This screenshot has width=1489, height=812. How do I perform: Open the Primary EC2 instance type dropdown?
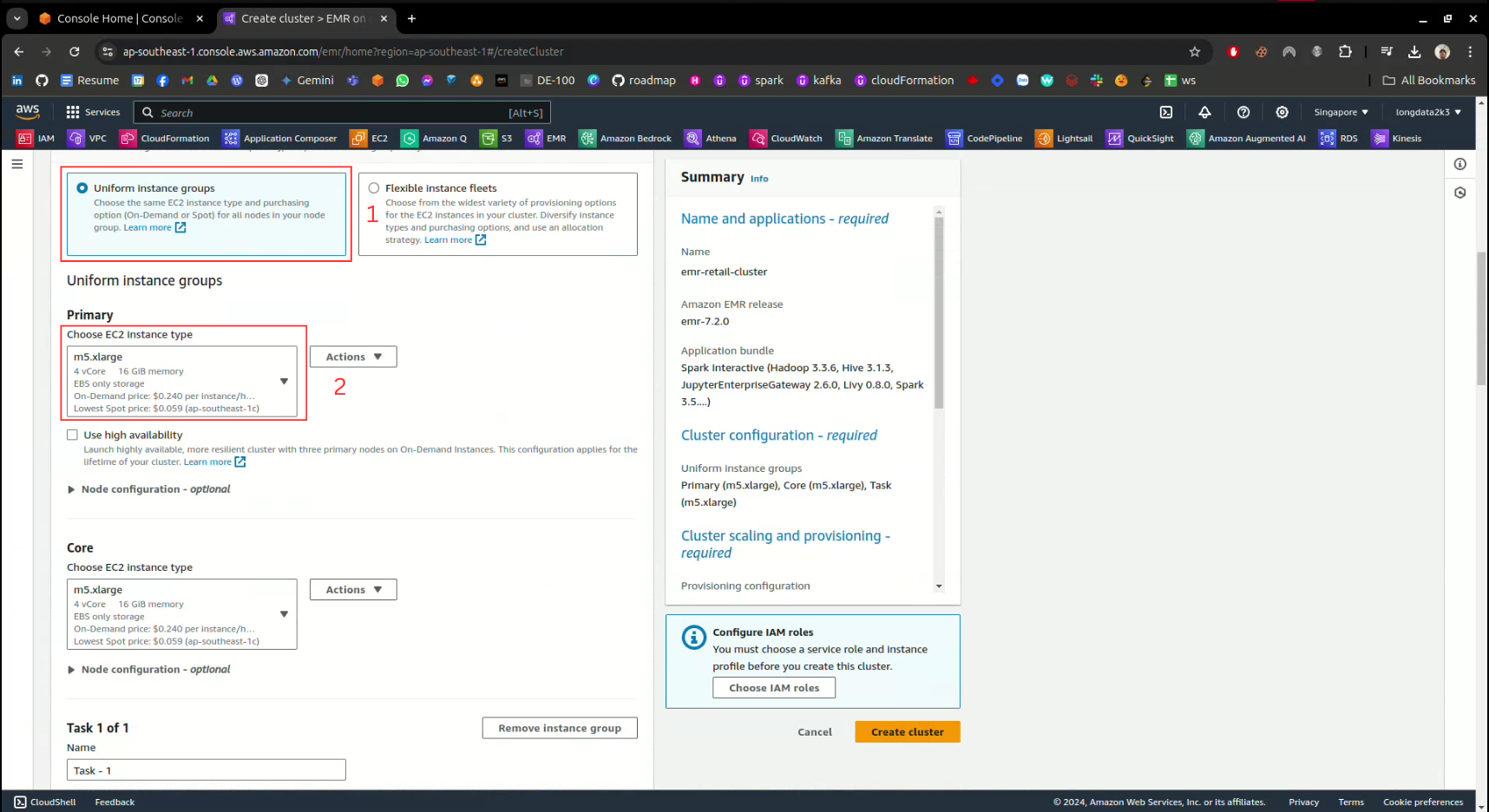click(181, 382)
